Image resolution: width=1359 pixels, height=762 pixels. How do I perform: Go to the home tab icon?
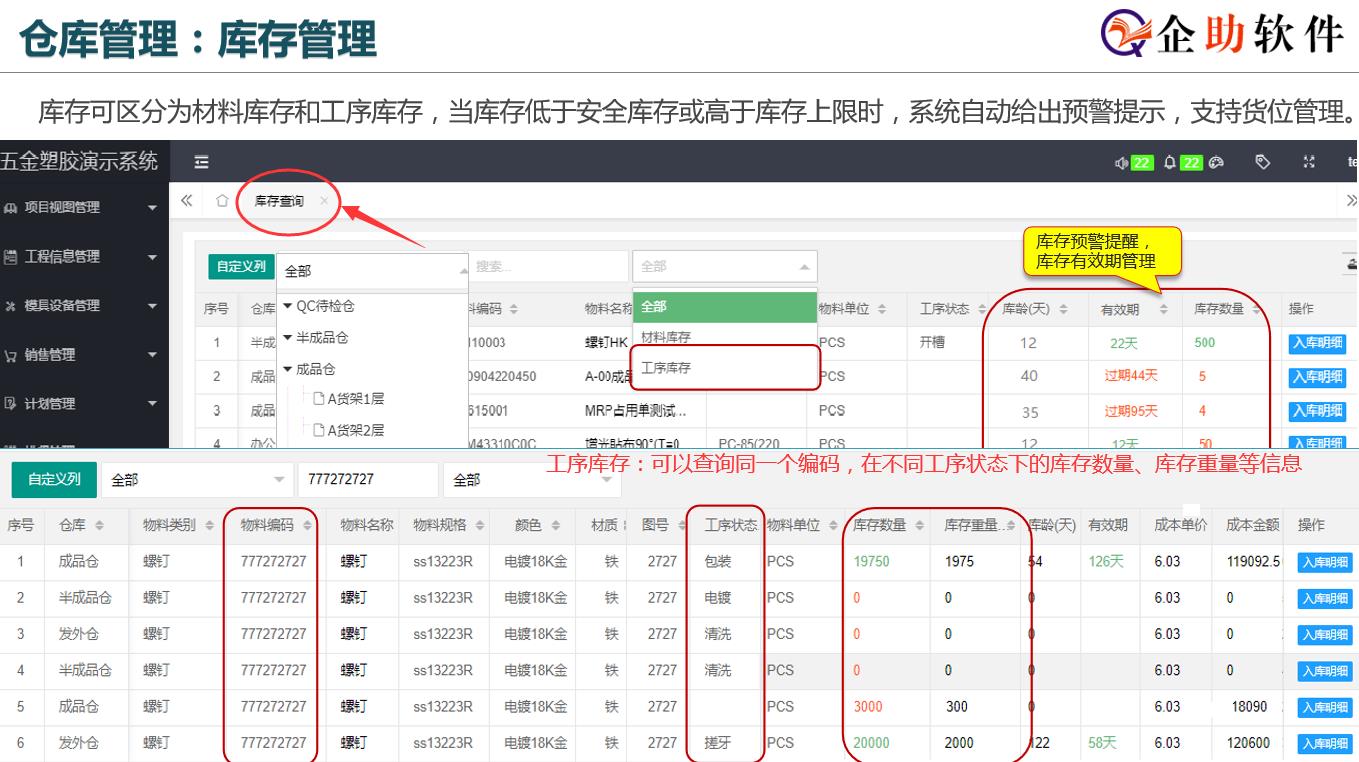point(222,201)
